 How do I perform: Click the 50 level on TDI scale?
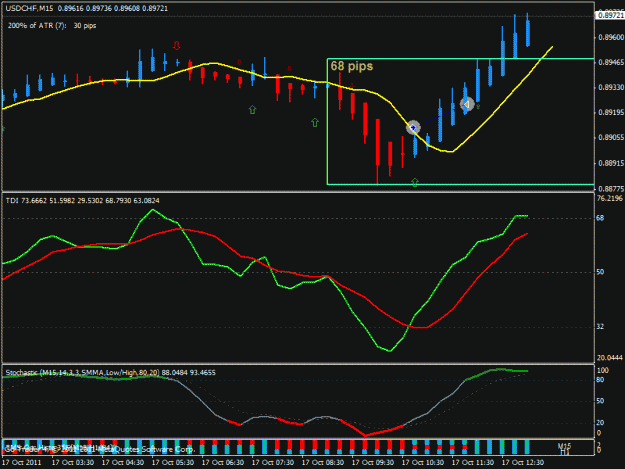[x=600, y=272]
